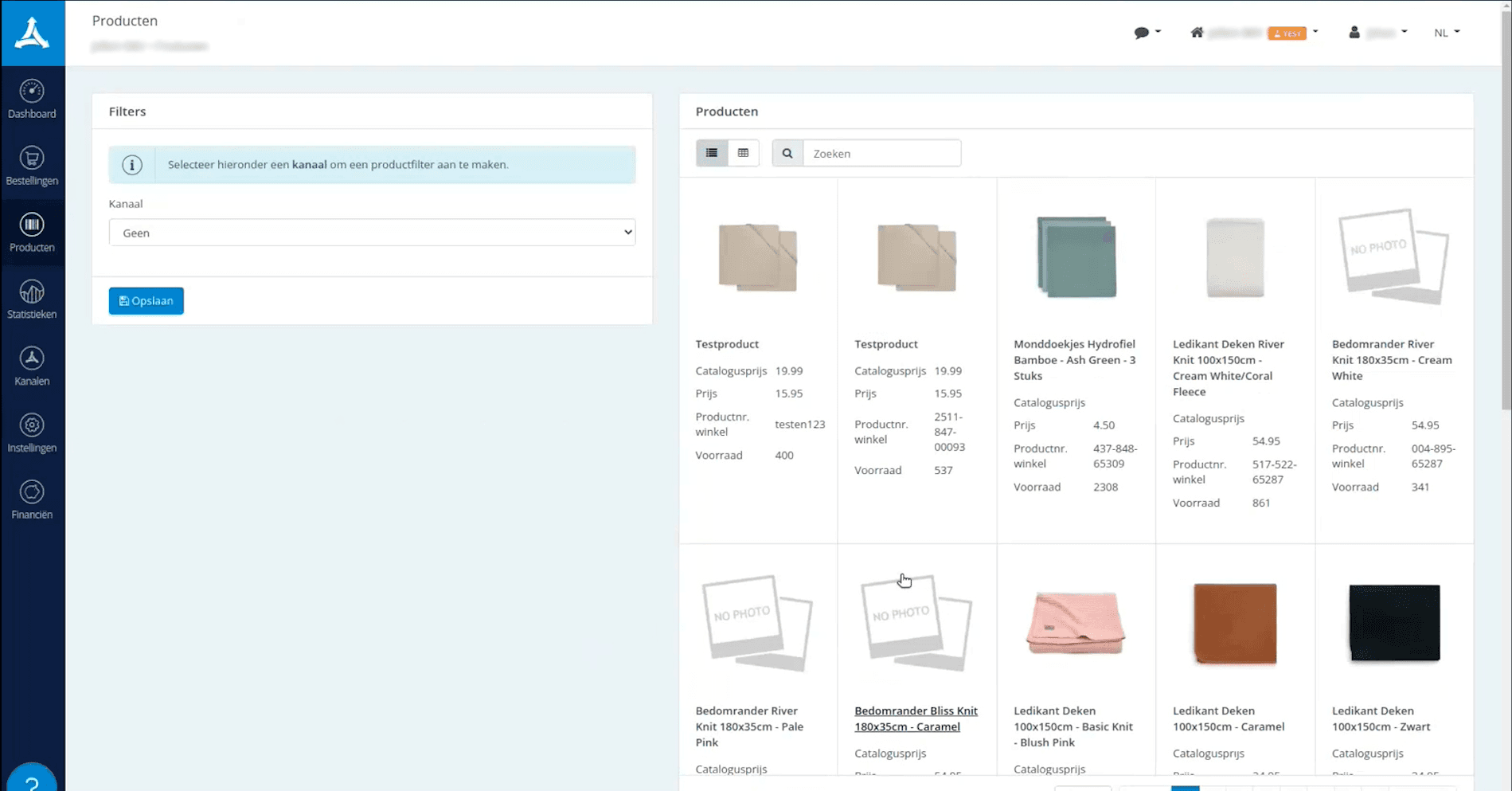Viewport: 1512px width, 791px height.
Task: Open Statistieken in the sidebar
Action: (x=32, y=300)
